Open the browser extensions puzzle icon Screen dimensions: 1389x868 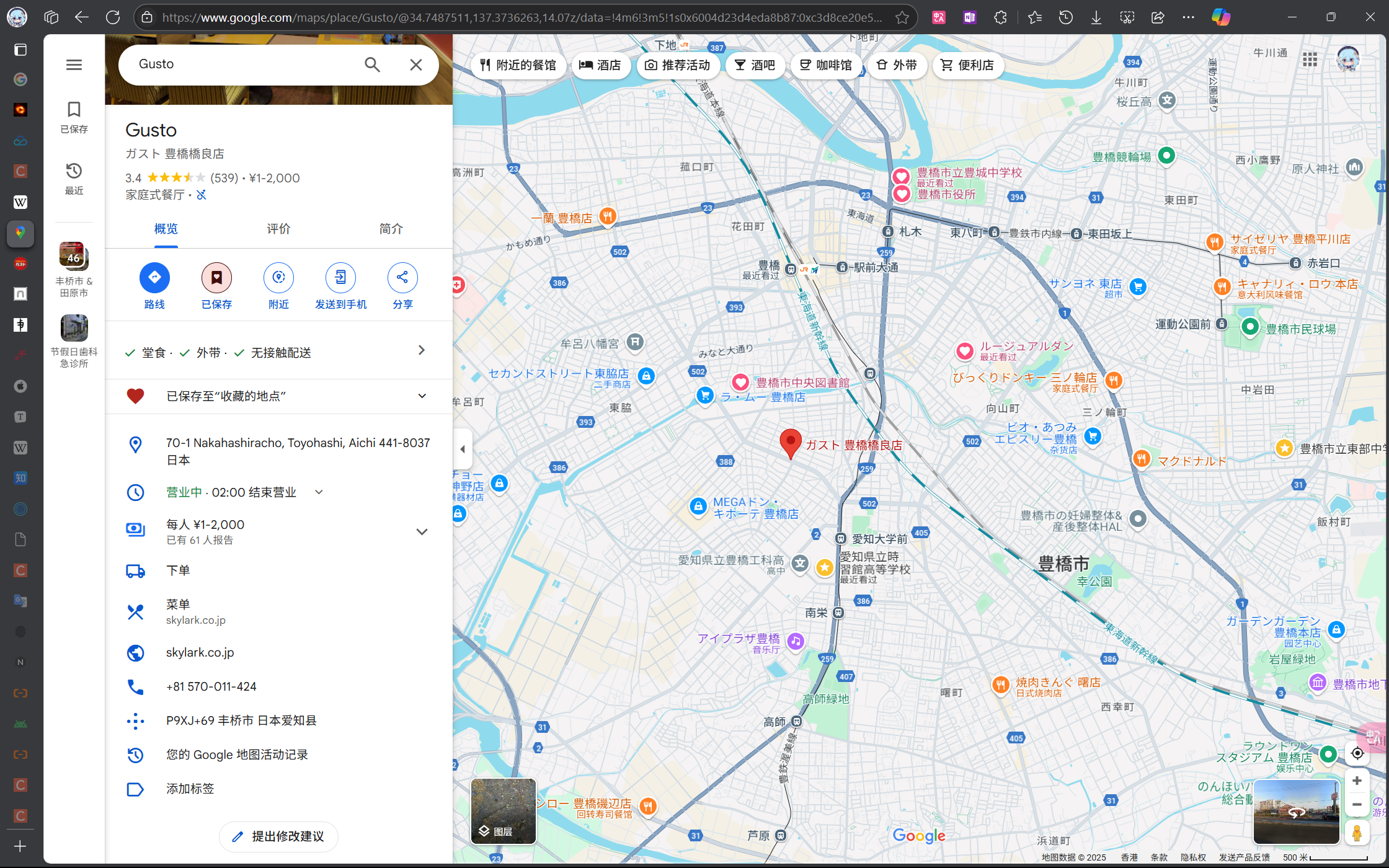coord(1000,17)
